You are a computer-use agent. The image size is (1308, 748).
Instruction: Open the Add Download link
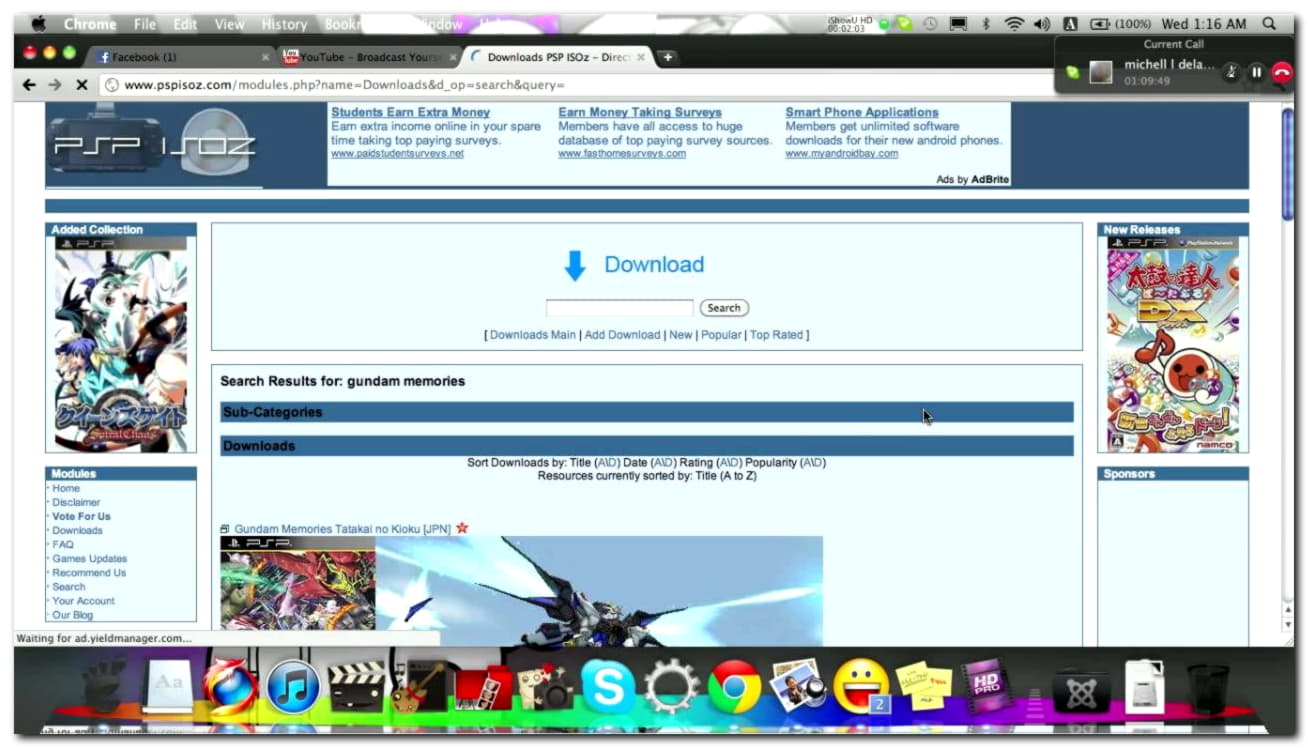point(622,335)
